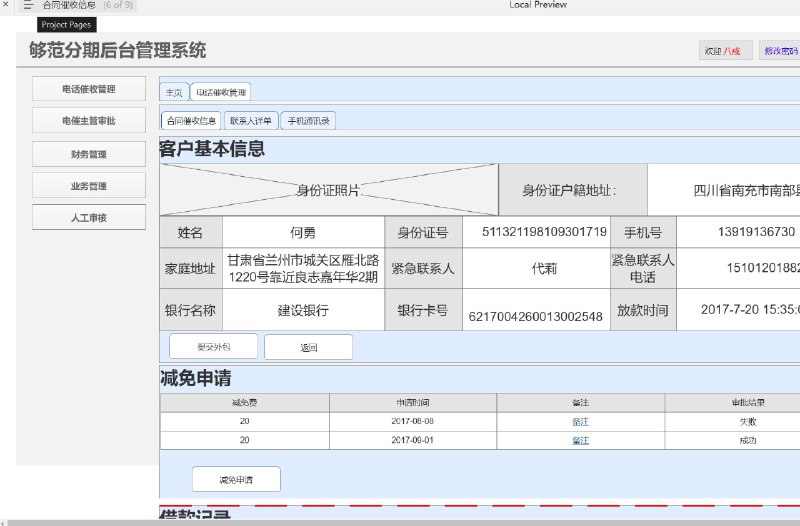Open 业务管理 in the sidebar

[89, 186]
